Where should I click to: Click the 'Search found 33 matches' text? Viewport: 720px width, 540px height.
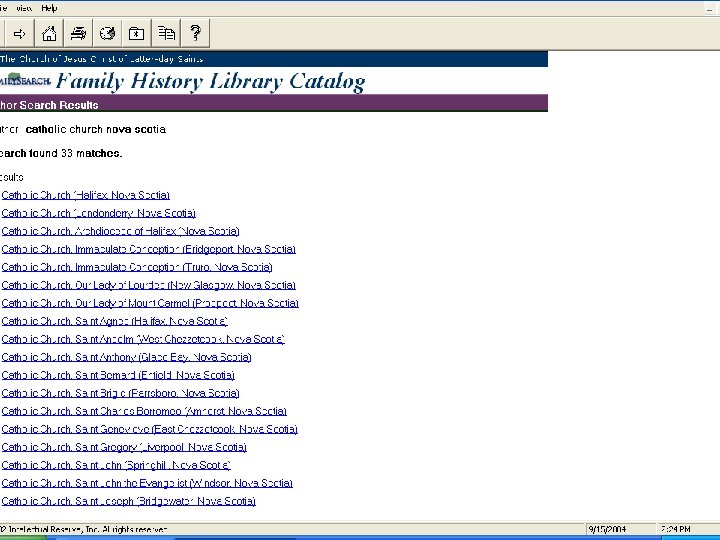coord(61,153)
